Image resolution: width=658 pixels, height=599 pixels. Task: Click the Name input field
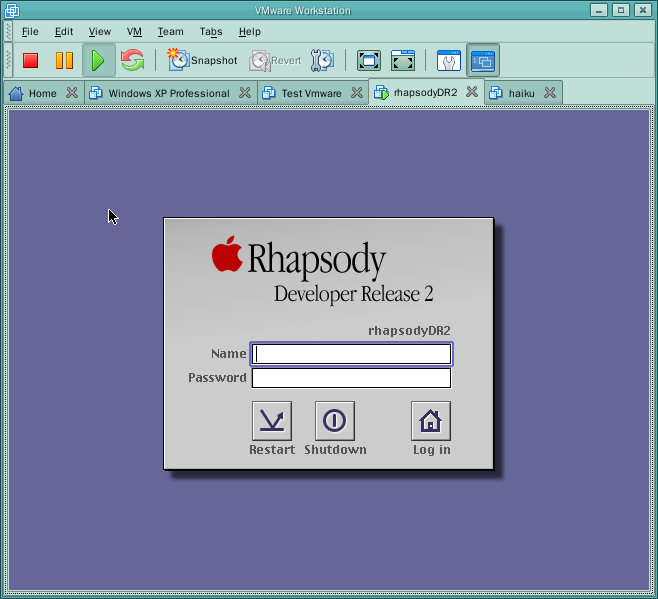tap(351, 354)
